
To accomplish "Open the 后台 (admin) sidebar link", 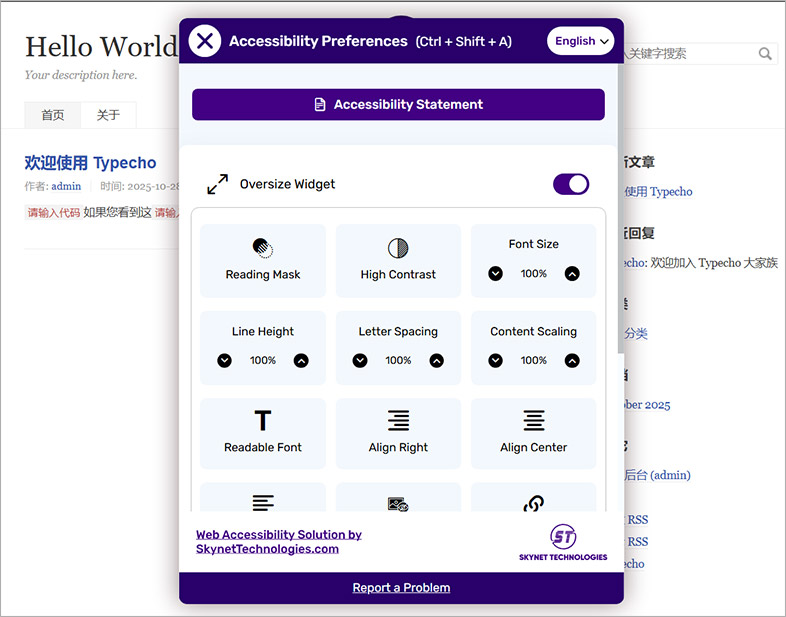I will coord(657,475).
